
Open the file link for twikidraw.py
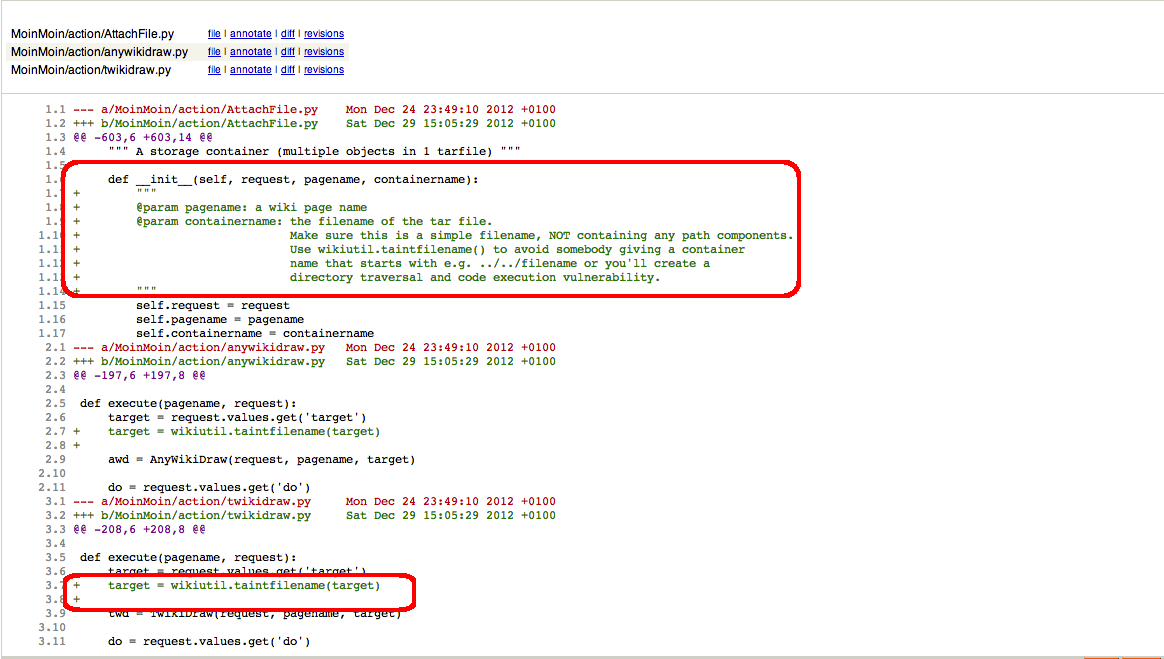click(x=214, y=70)
